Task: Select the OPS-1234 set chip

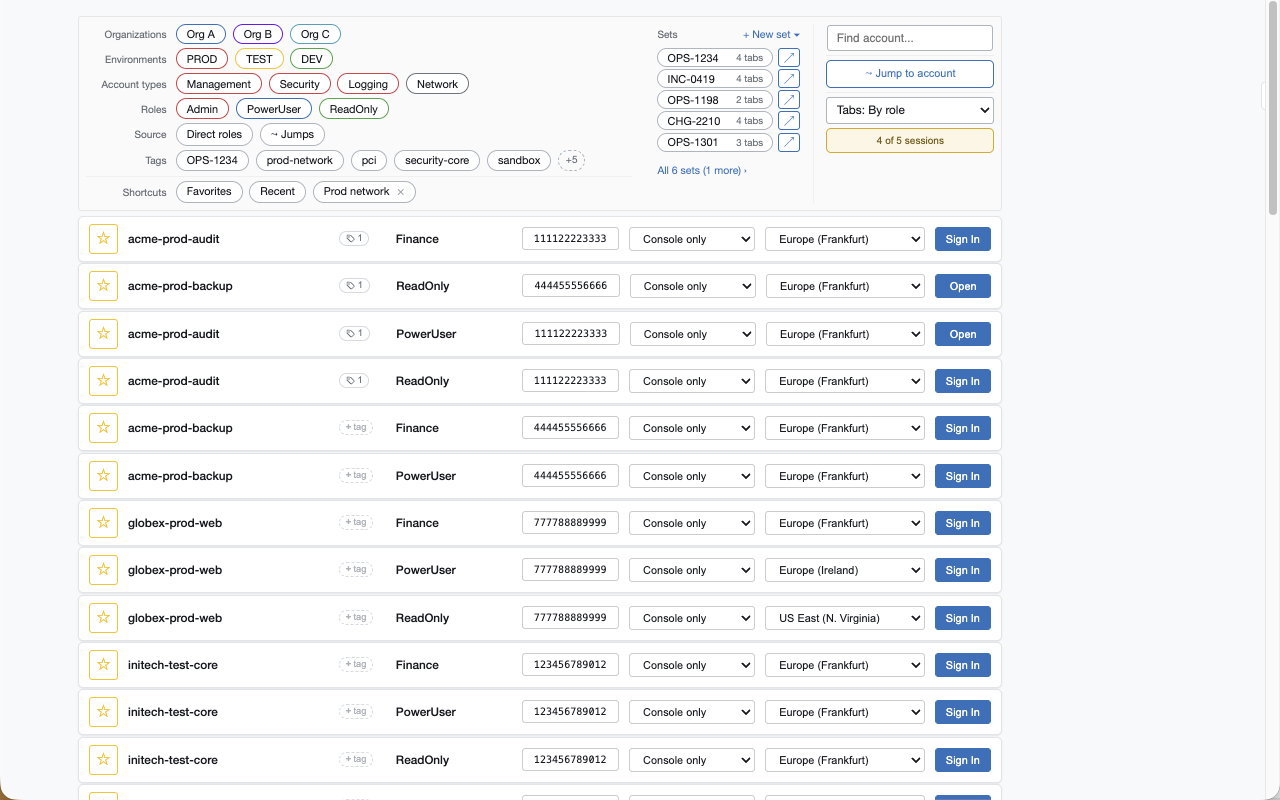Action: 715,58
